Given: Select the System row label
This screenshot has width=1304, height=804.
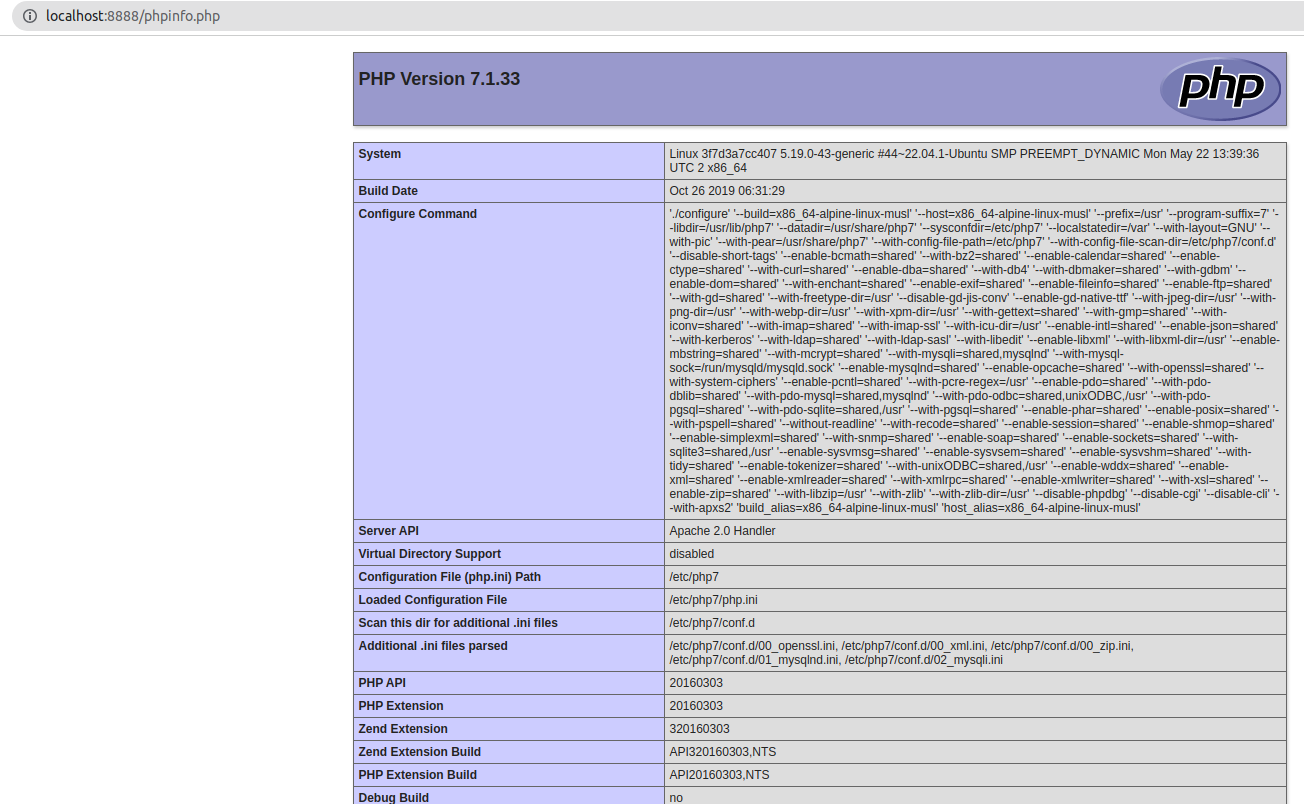Looking at the screenshot, I should [380, 154].
